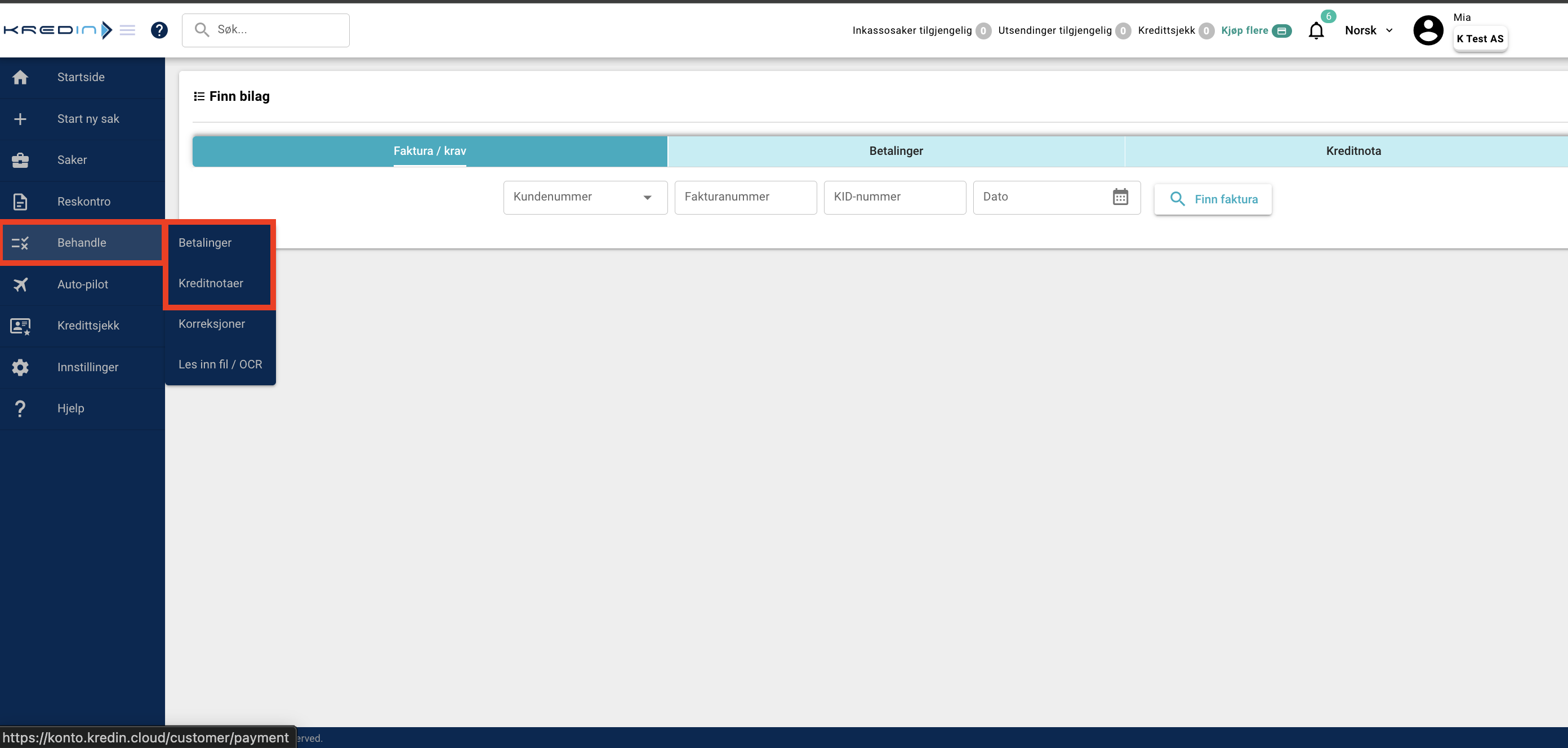Toggle the sidebar hamburger menu
Image resolution: width=1568 pixels, height=748 pixels.
point(127,30)
